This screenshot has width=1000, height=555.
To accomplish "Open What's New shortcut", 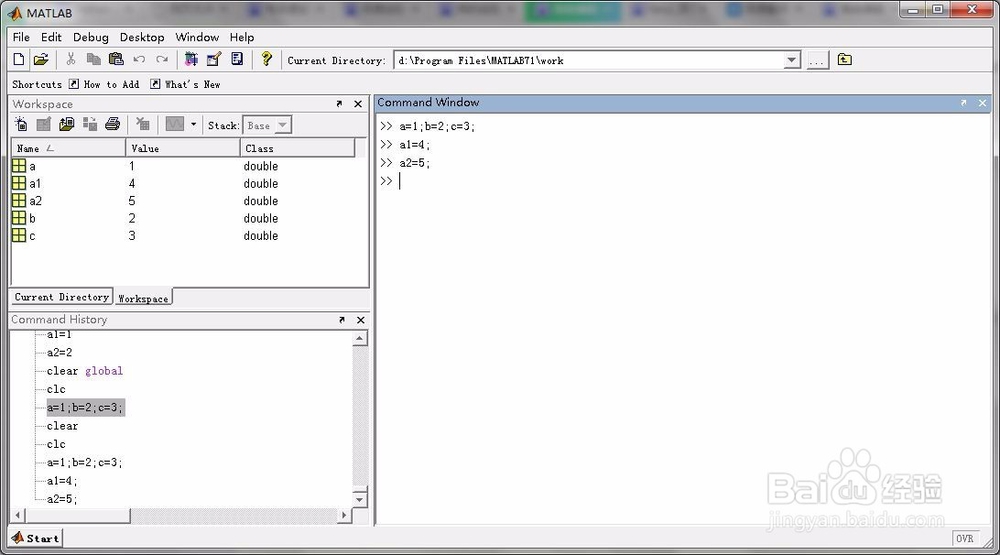I will click(x=185, y=84).
